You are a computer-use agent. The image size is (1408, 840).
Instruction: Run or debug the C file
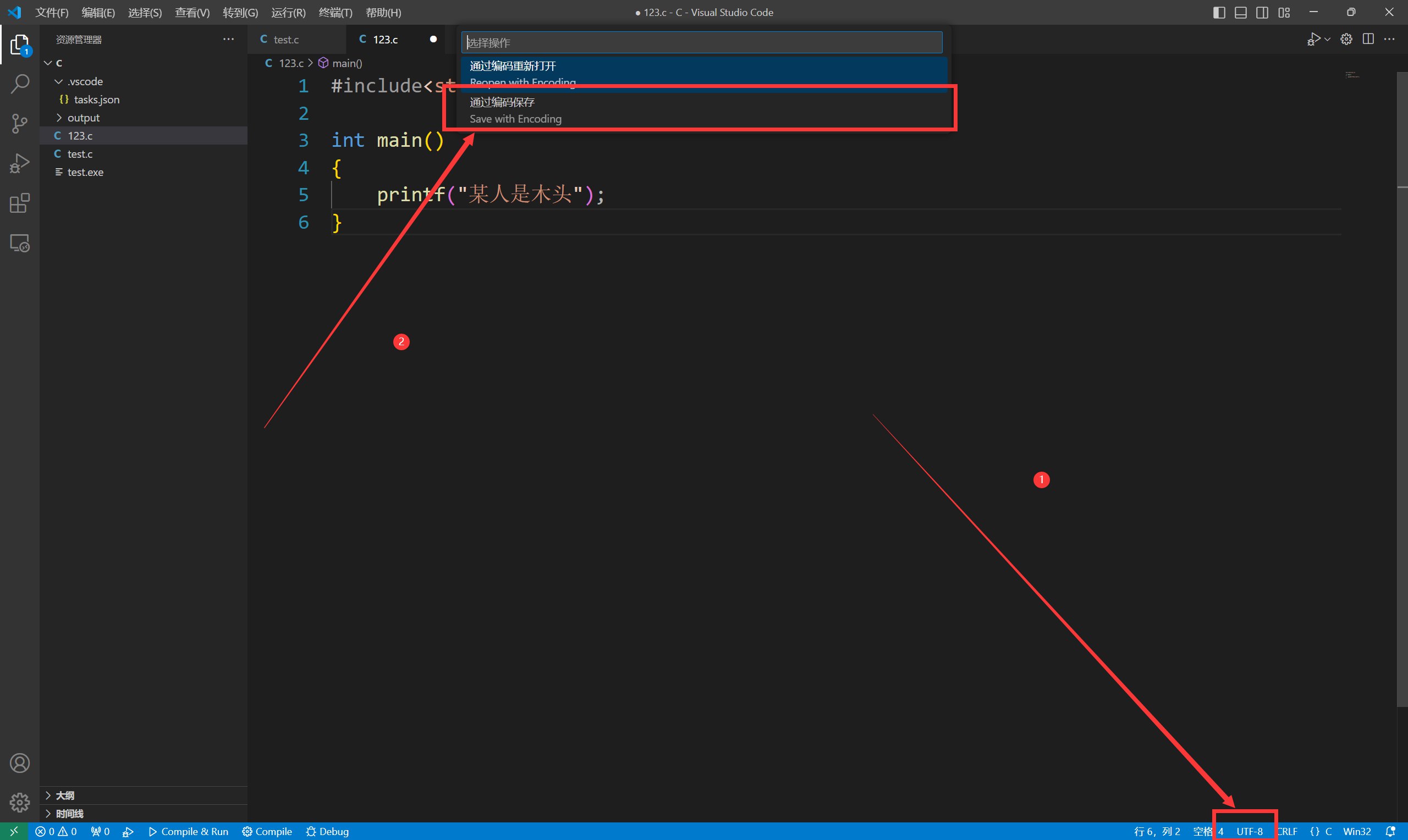coord(1314,39)
